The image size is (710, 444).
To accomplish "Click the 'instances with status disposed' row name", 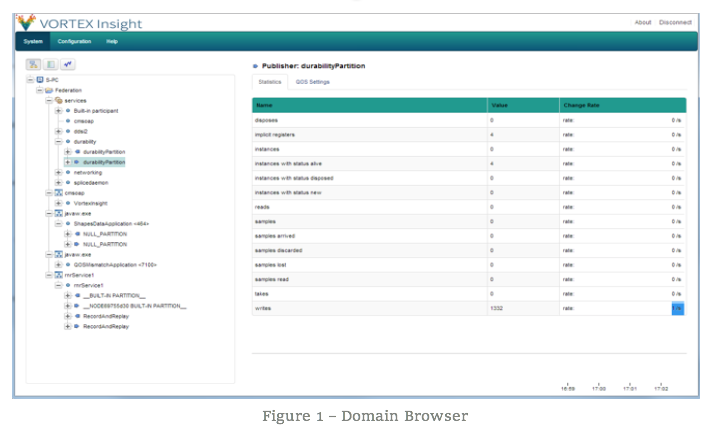I will click(x=294, y=178).
